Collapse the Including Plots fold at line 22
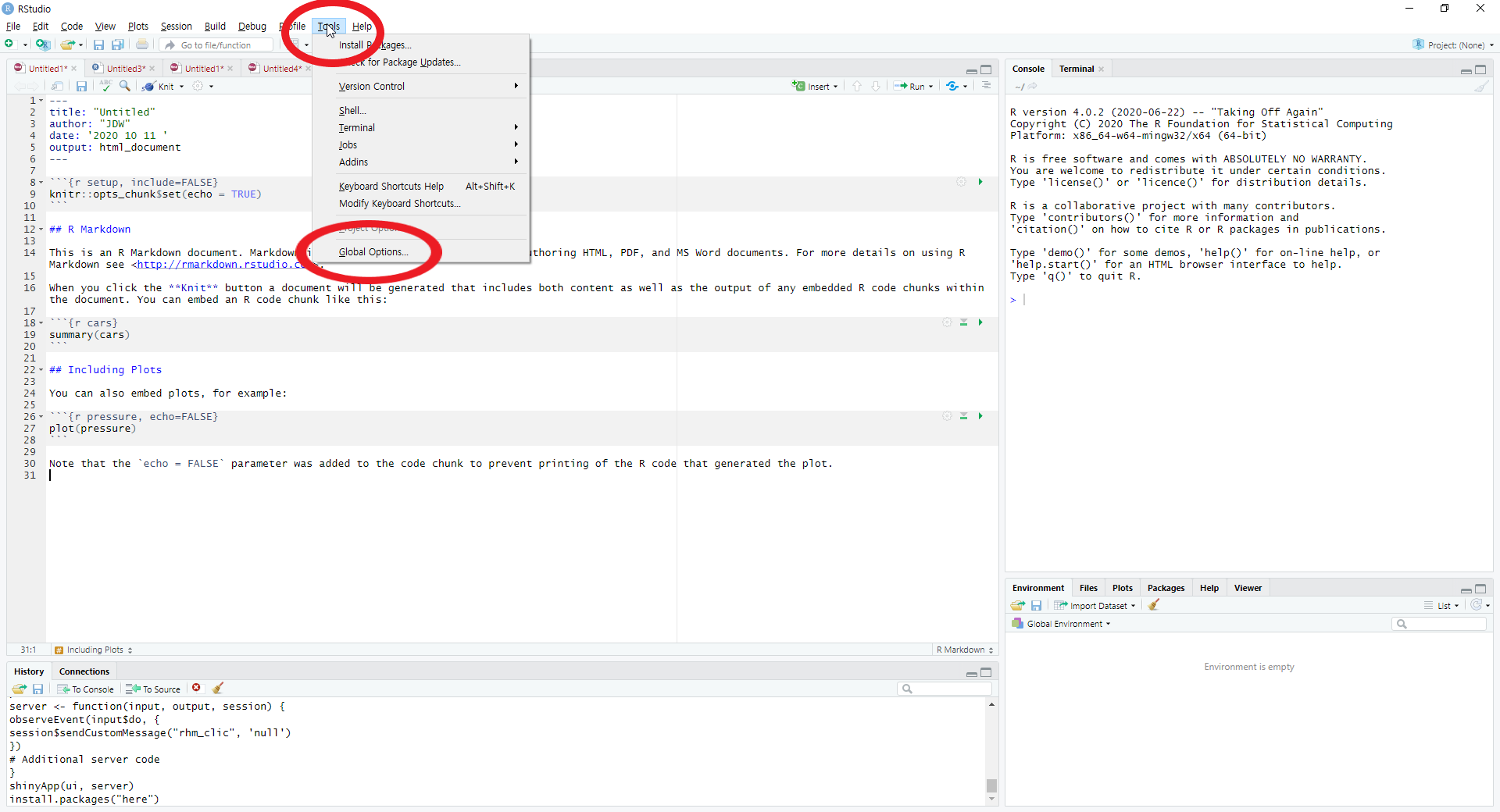 tap(41, 370)
